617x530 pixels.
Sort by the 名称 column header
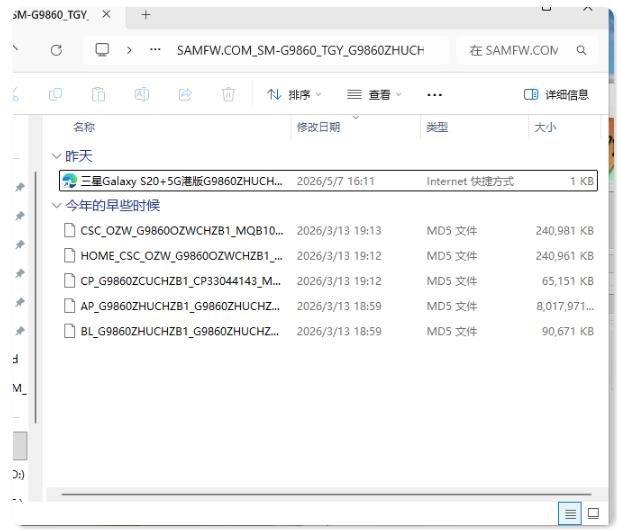coord(84,127)
